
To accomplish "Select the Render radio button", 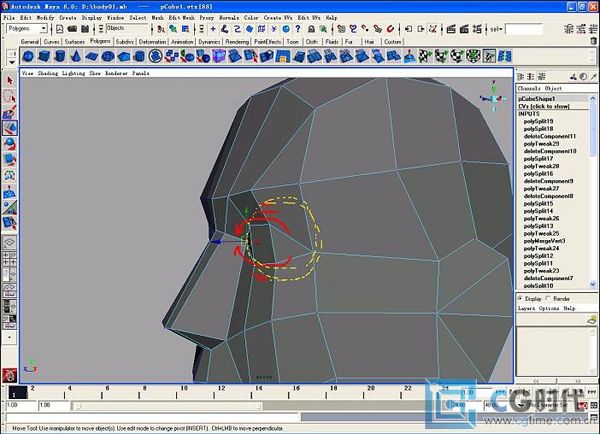I will click(x=548, y=298).
